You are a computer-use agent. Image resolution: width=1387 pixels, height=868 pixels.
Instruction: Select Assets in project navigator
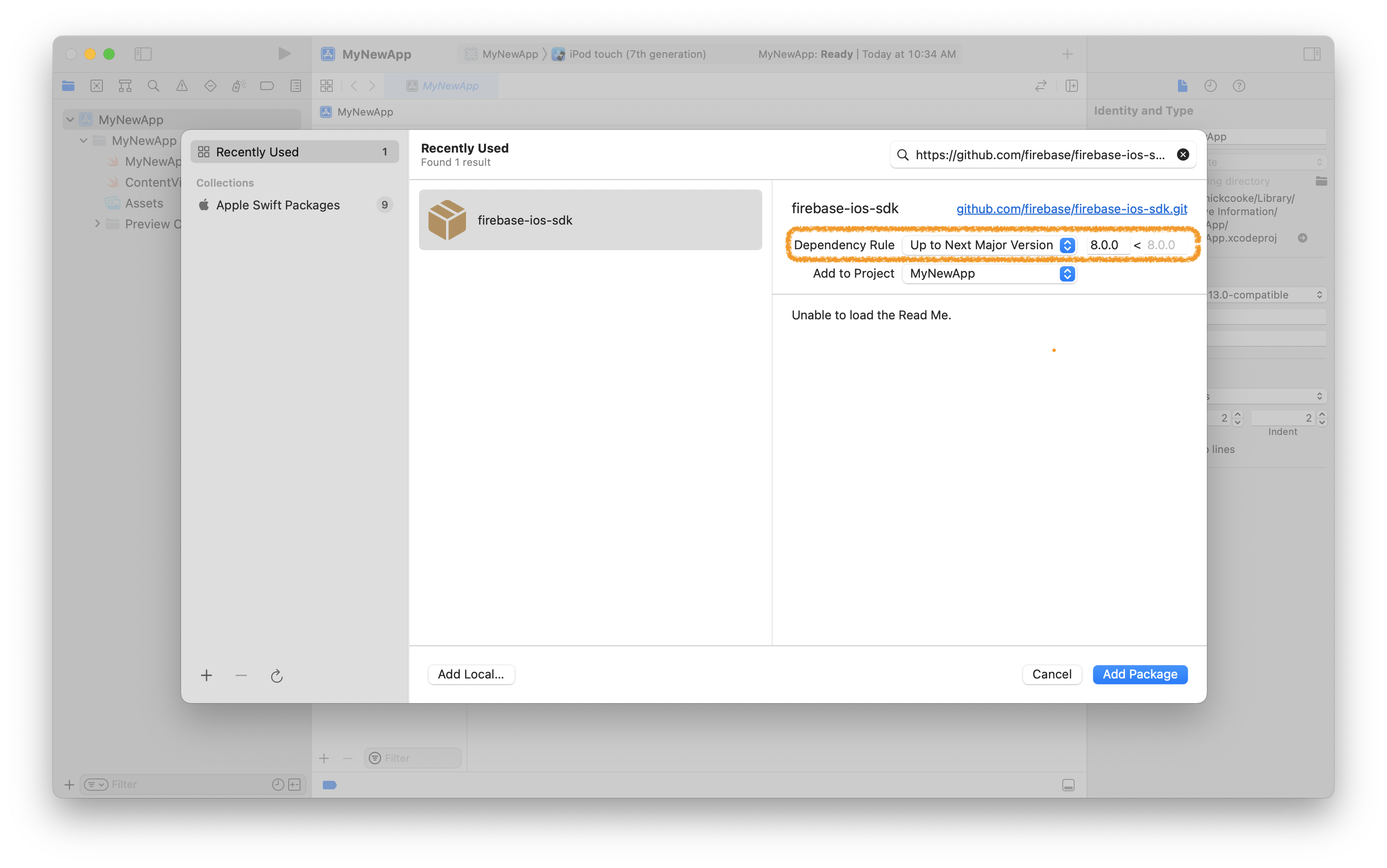click(144, 203)
